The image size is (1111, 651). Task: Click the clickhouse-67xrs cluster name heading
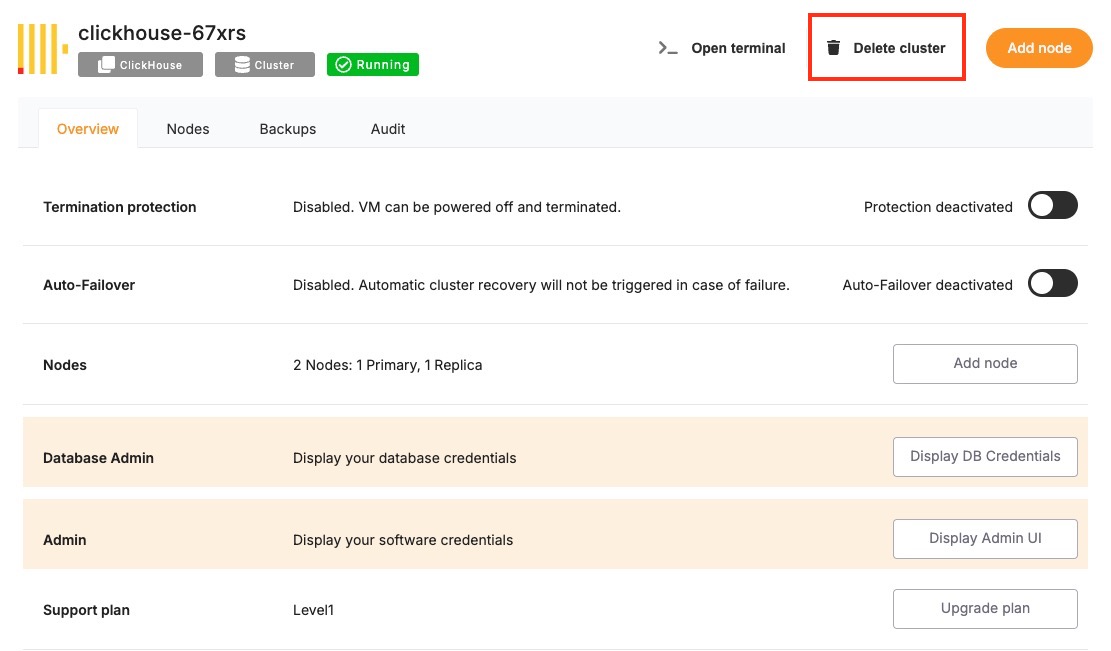(162, 33)
